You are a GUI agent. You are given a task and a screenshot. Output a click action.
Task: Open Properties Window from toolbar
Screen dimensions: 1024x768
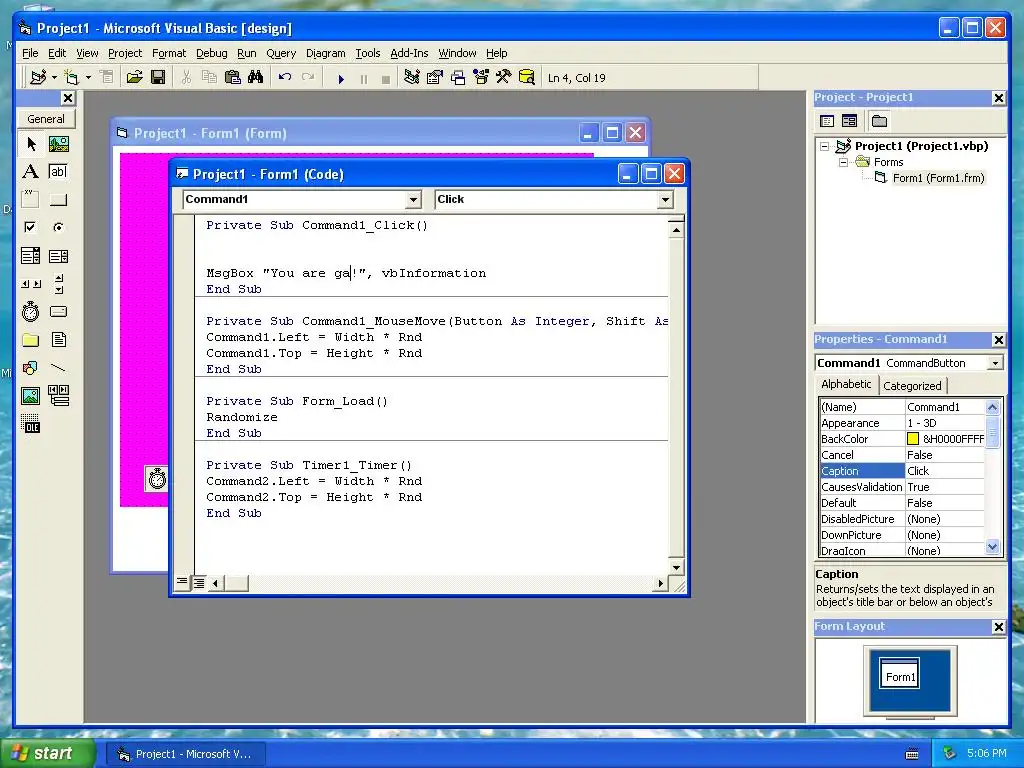pos(434,77)
